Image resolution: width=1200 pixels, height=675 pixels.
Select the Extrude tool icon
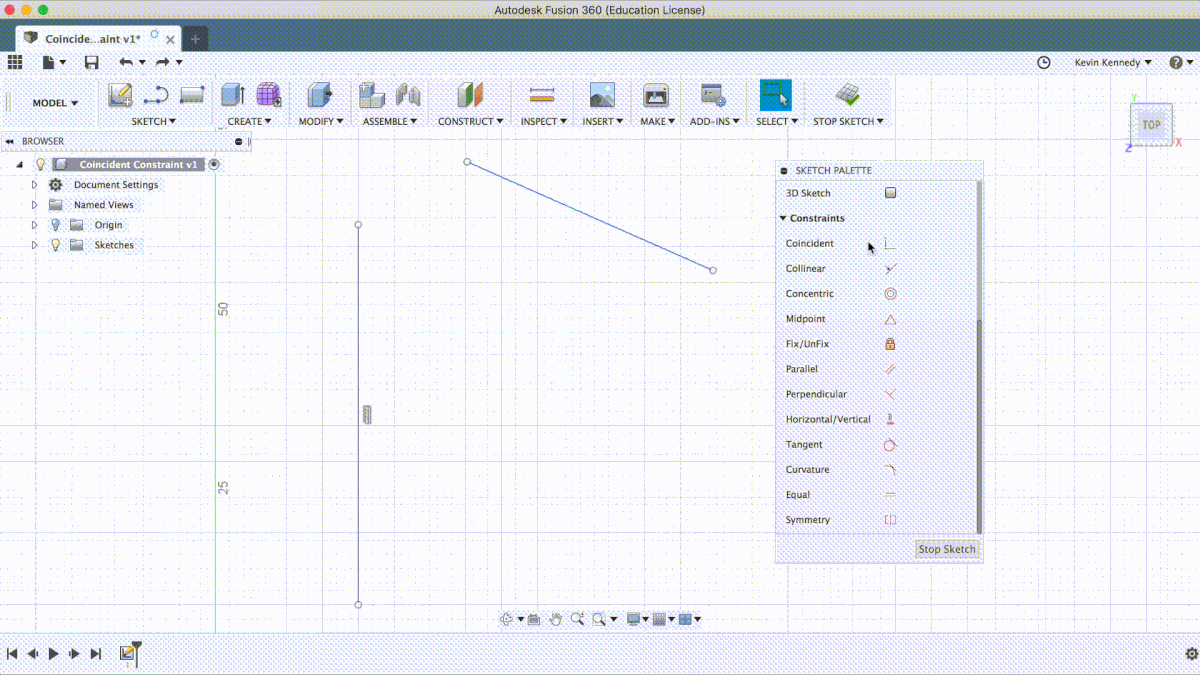tap(233, 96)
